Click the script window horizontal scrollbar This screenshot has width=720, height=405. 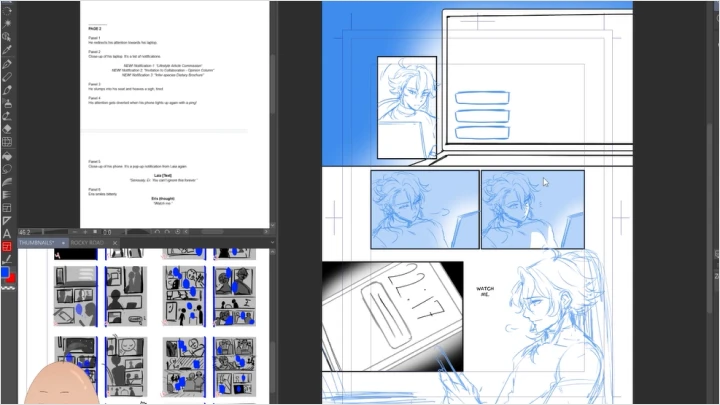pyautogui.click(x=213, y=232)
